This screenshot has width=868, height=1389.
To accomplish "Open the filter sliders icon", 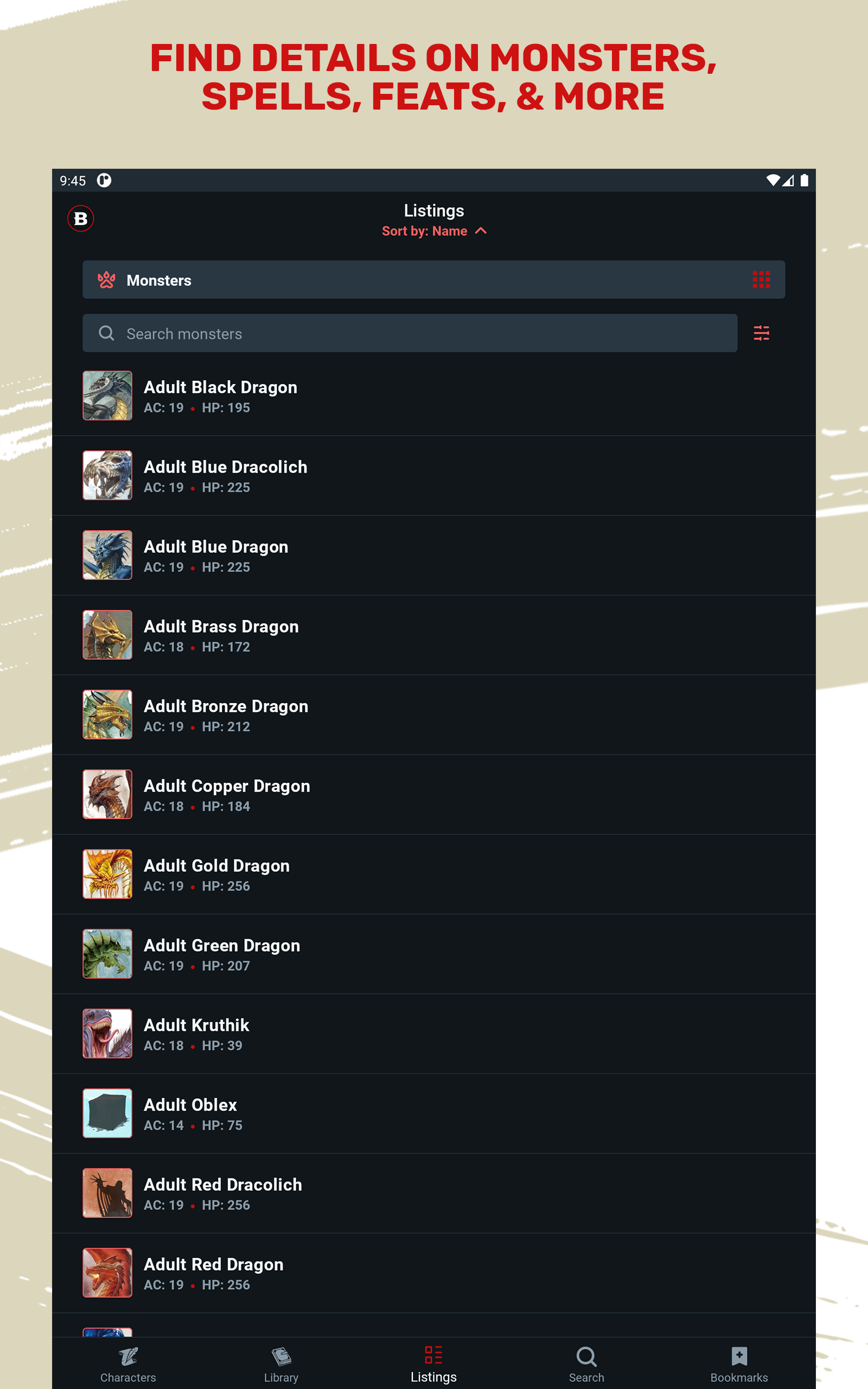I will pos(761,333).
